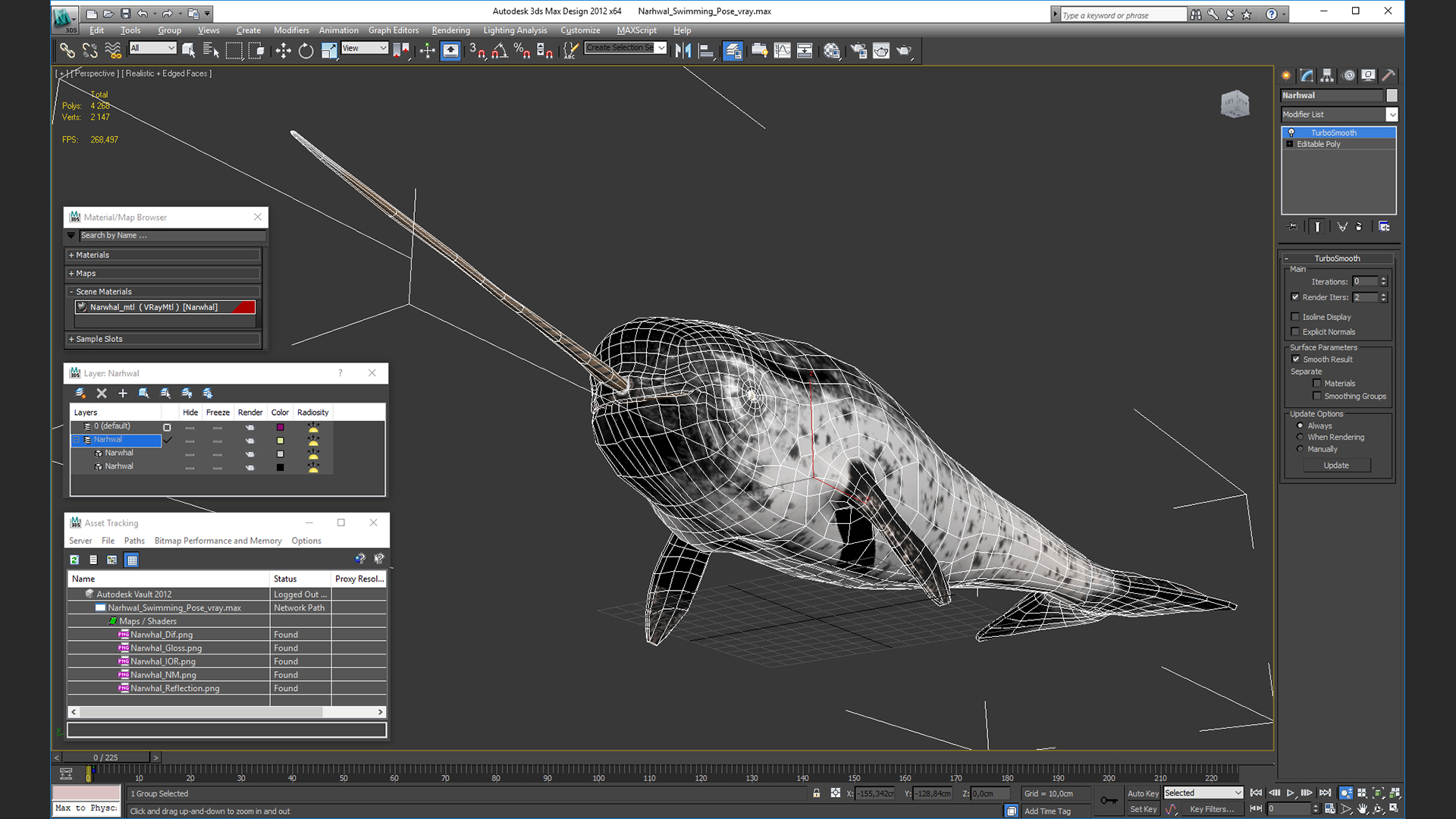1456x819 pixels.
Task: Click the object color swatch beside Narhwal name
Action: pyautogui.click(x=1392, y=96)
